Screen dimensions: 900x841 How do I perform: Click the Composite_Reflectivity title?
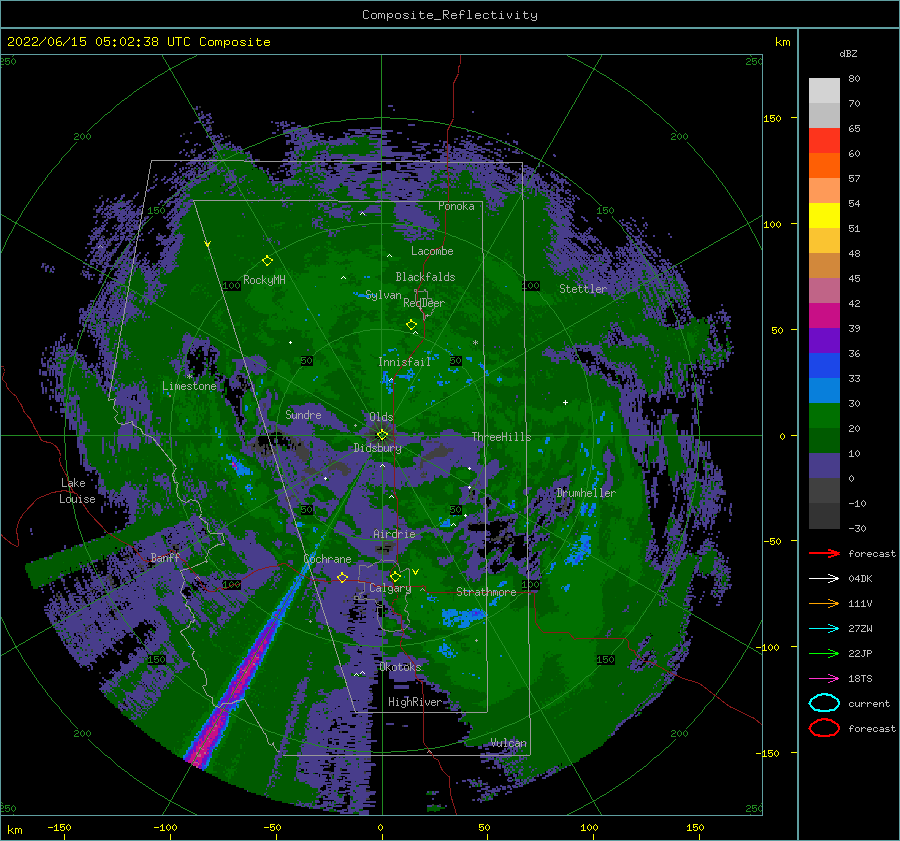click(450, 15)
